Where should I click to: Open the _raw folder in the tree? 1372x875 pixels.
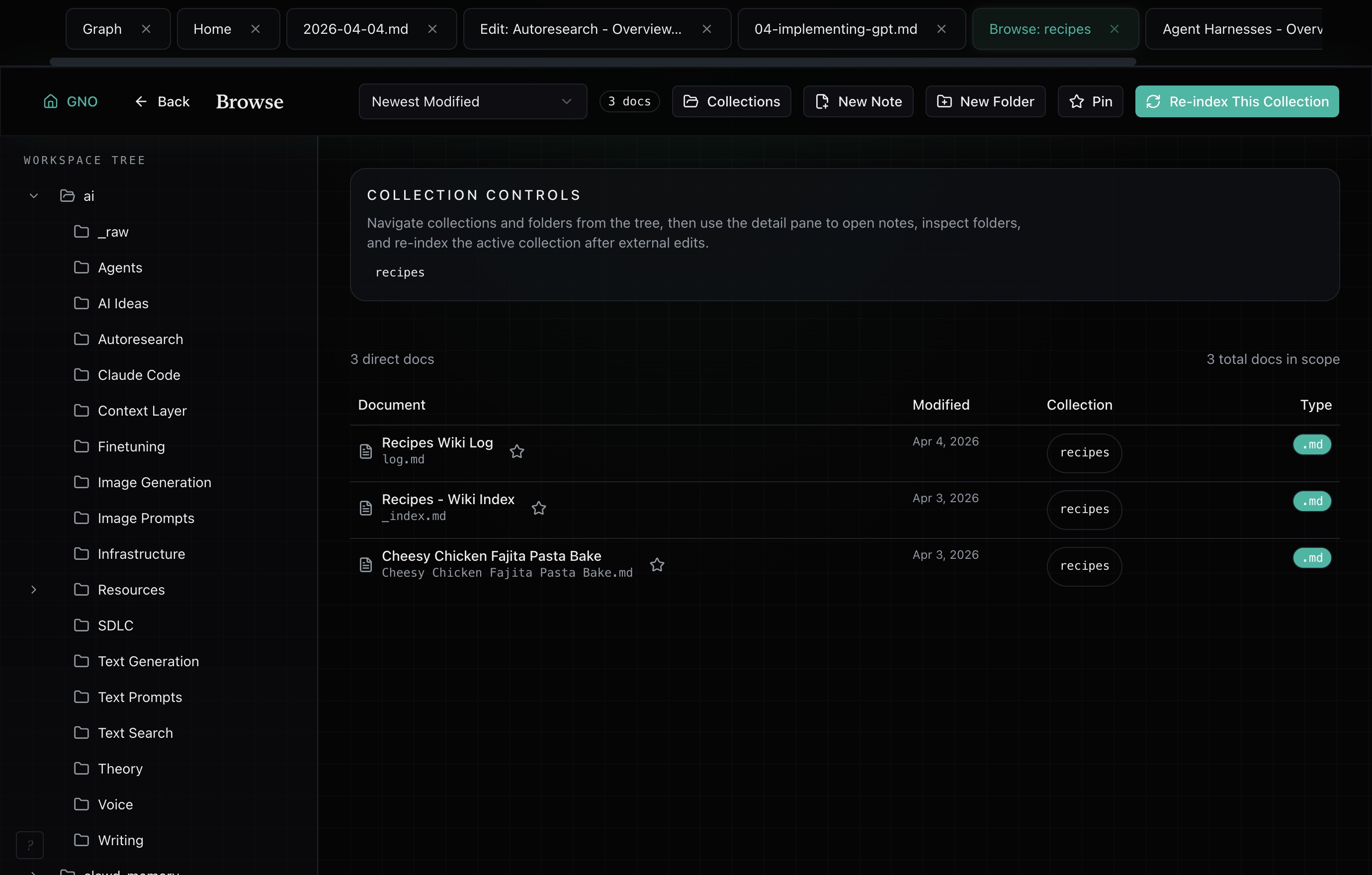coord(113,232)
